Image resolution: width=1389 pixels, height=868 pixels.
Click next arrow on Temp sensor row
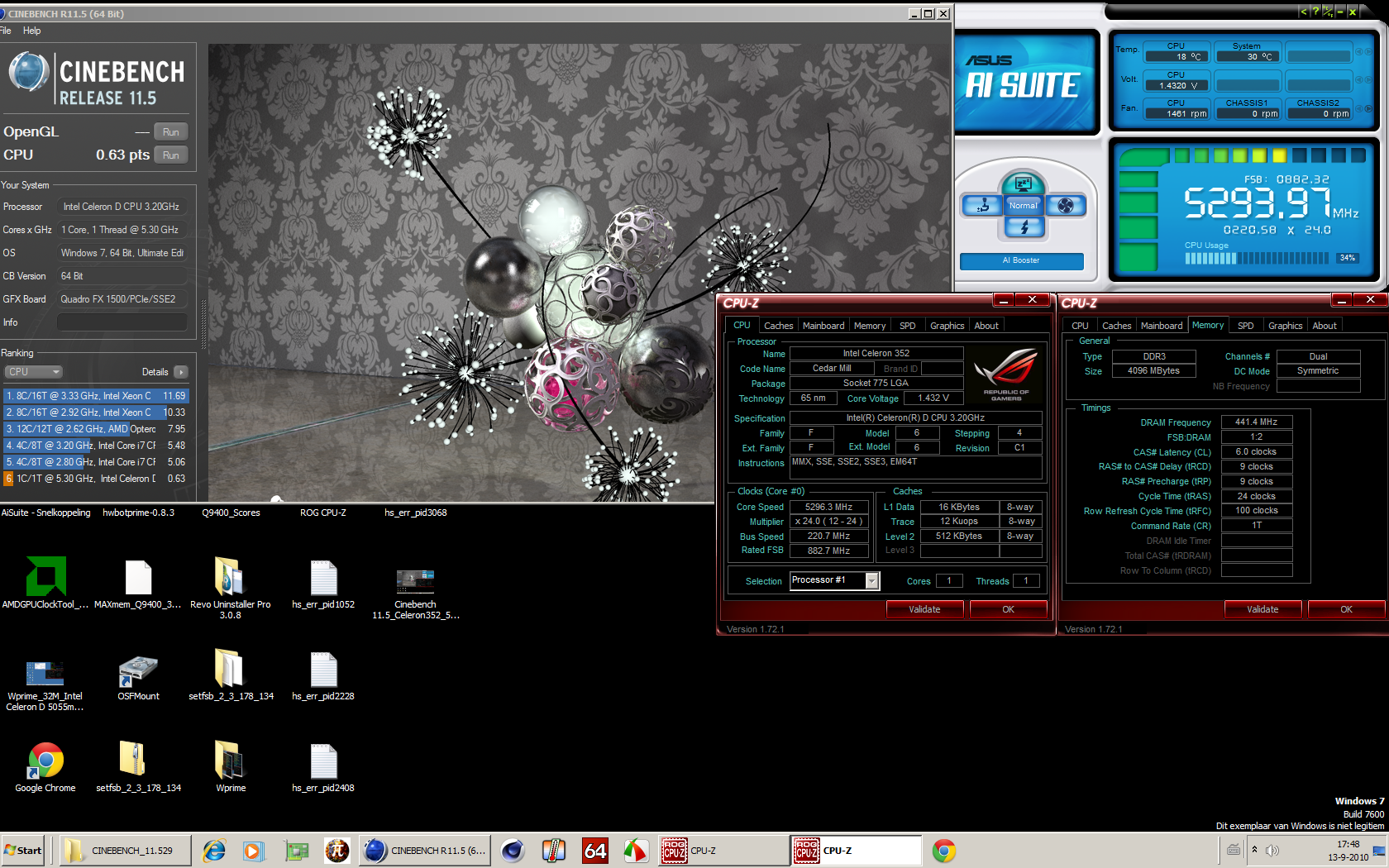(x=1368, y=51)
